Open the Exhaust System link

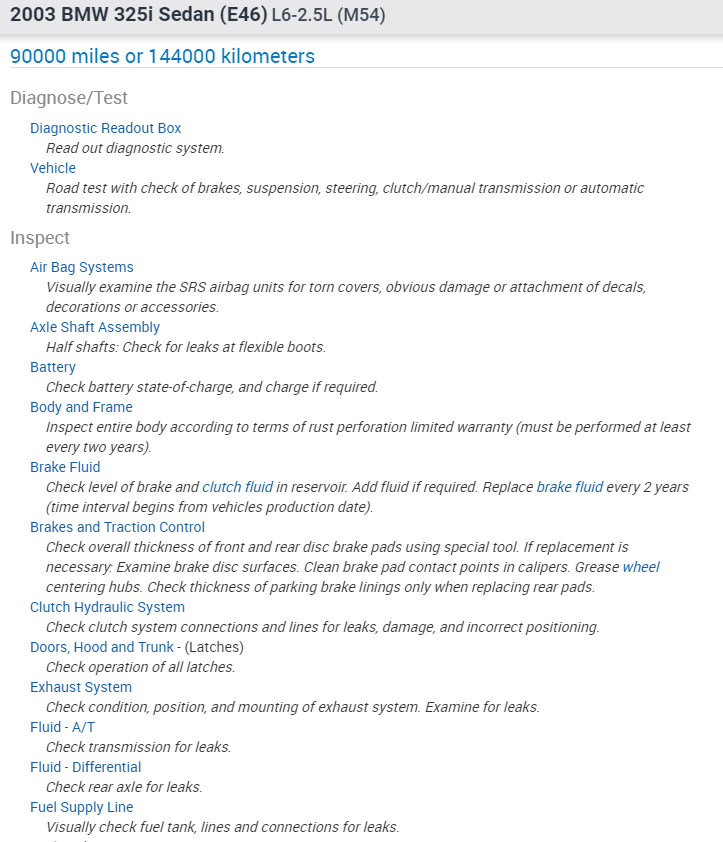pyautogui.click(x=80, y=687)
